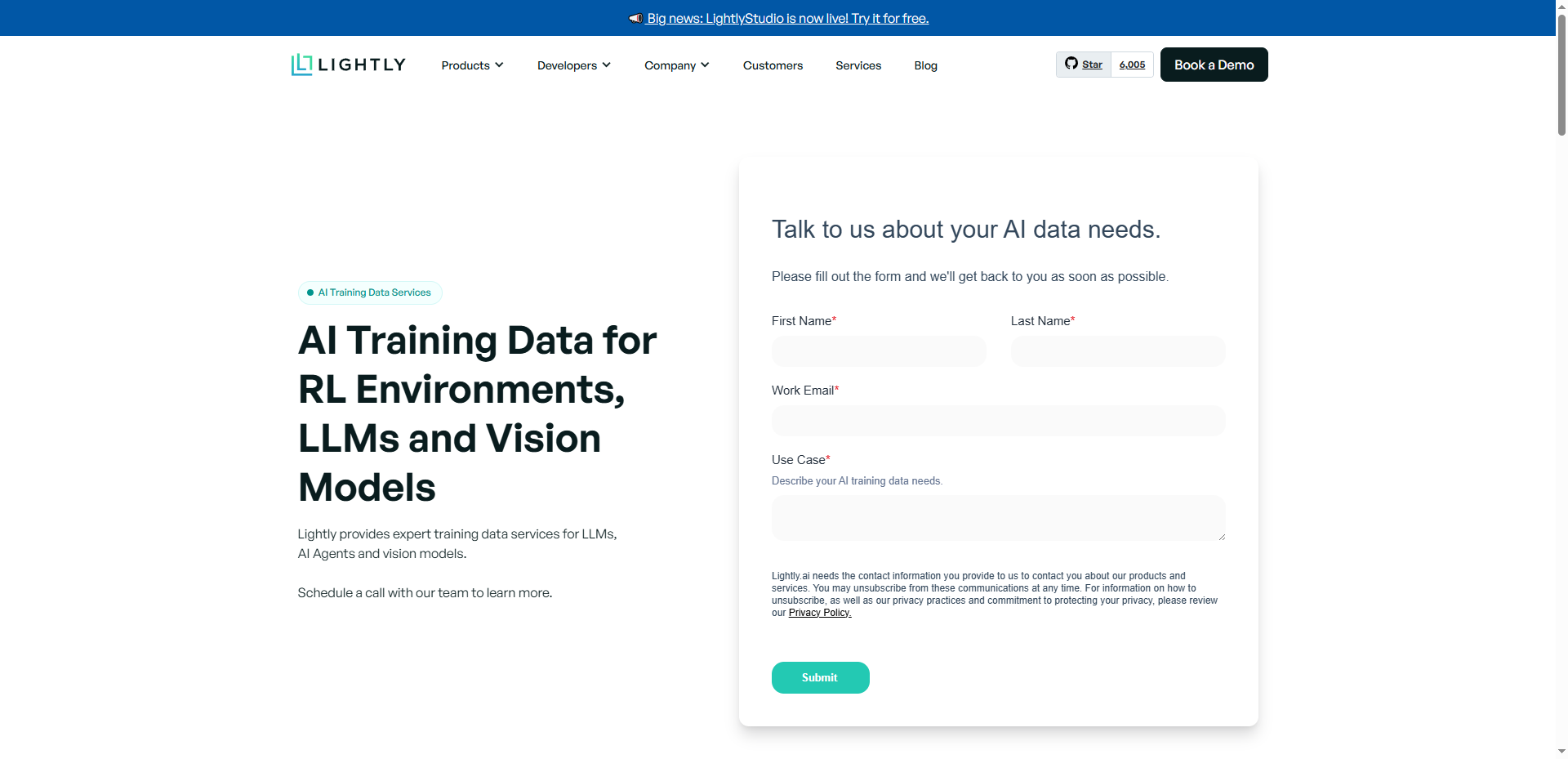This screenshot has height=759, width=1568.
Task: Open the Developers dropdown menu
Action: tap(573, 65)
